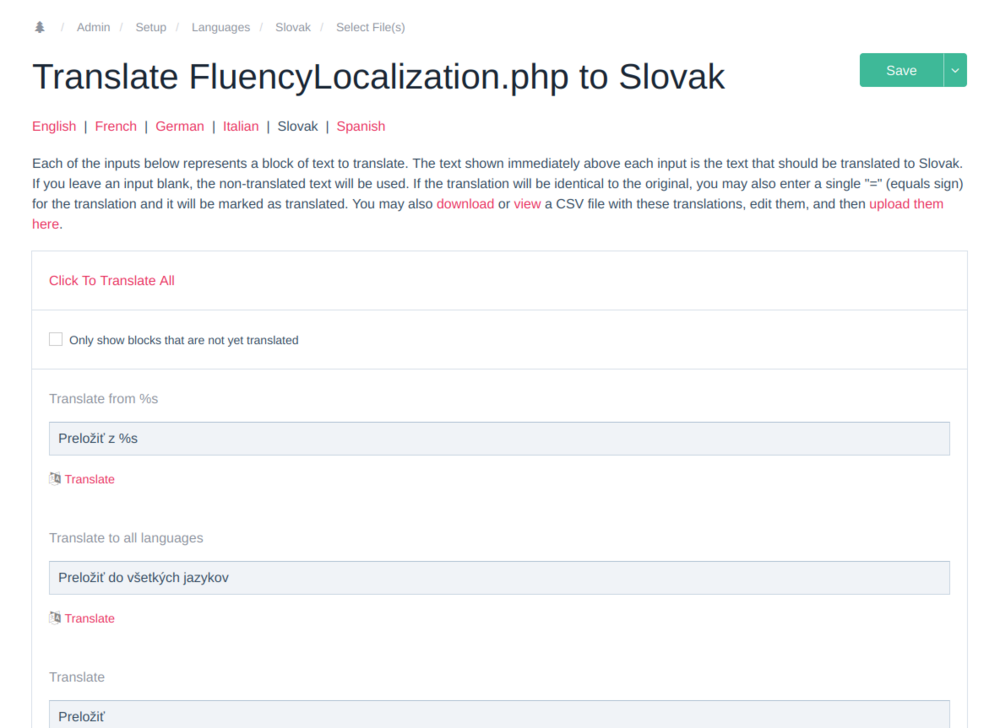Choose the Italian language link
The height and width of the screenshot is (728, 1000).
(241, 126)
